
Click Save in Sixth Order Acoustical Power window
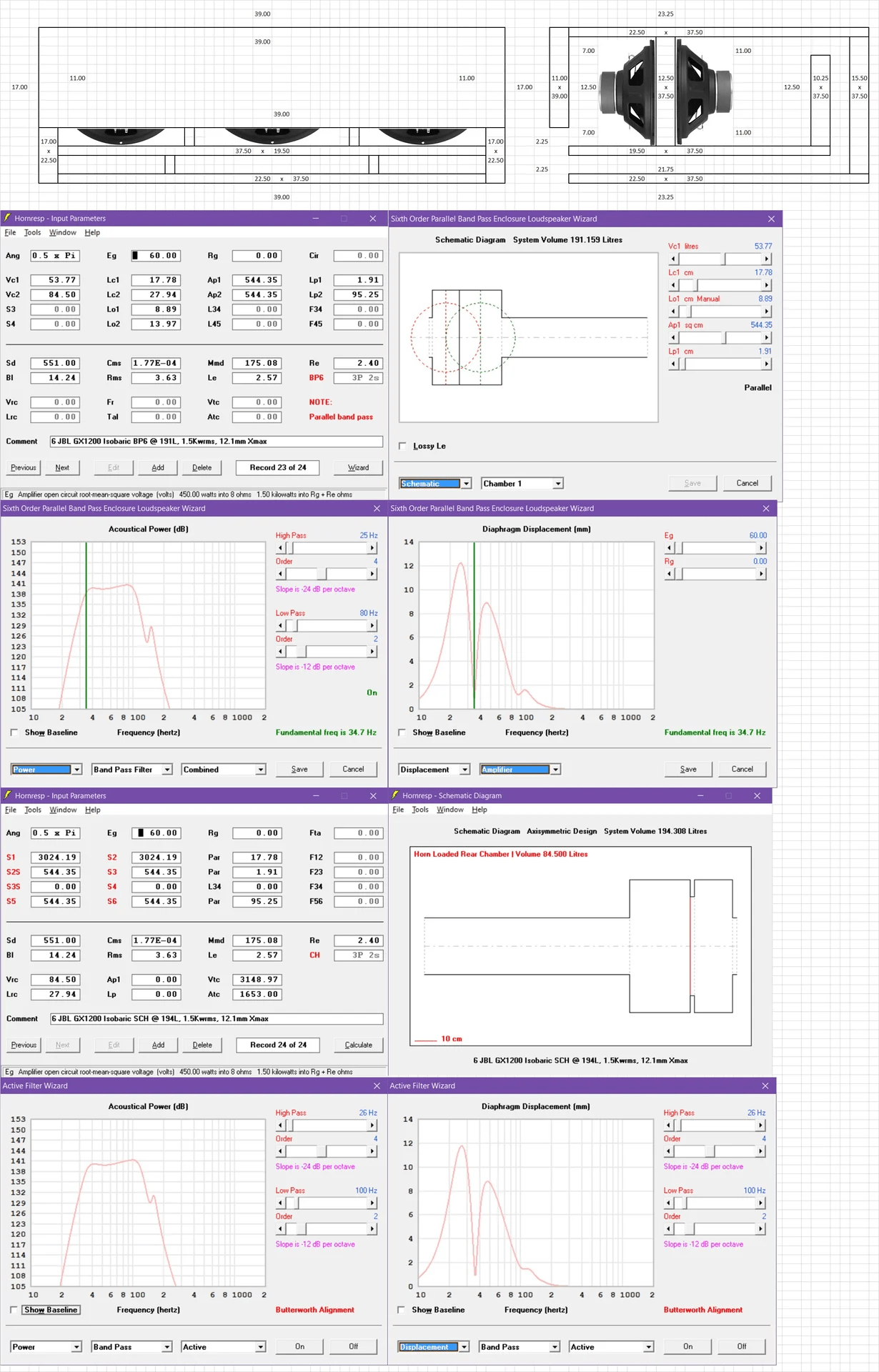coord(300,769)
